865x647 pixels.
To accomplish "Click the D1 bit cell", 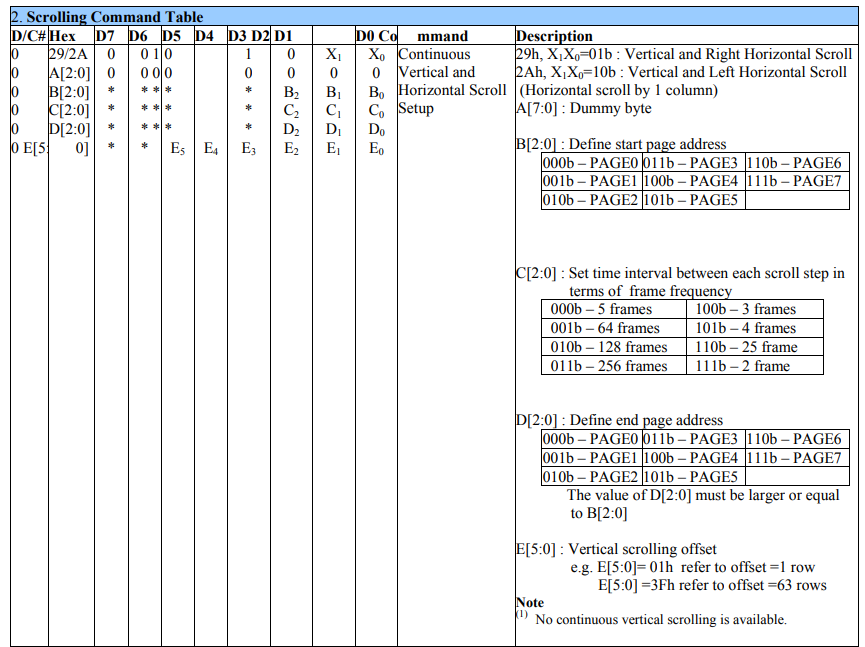I will [334, 130].
